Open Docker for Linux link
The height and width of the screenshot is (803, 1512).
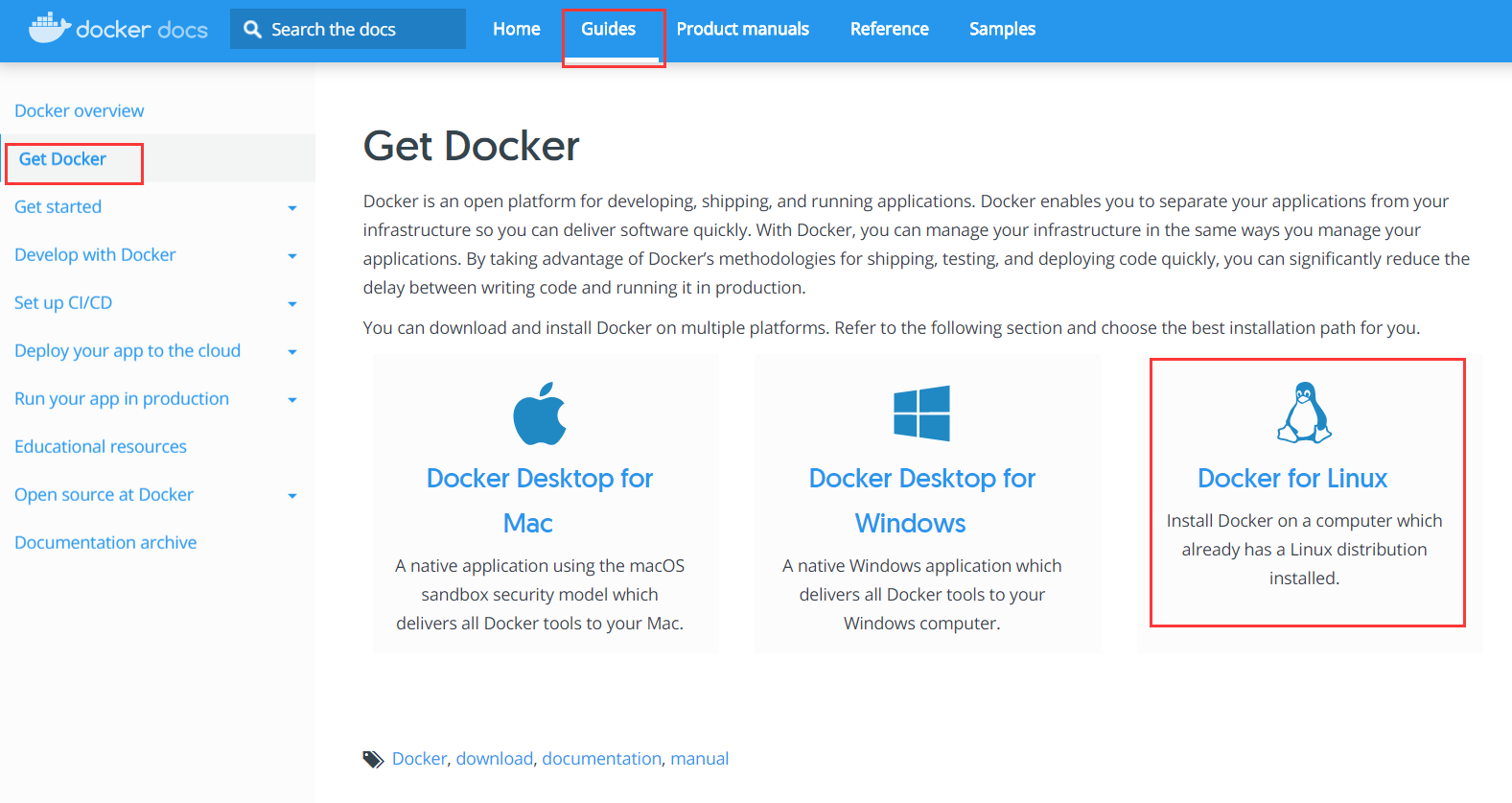pos(1292,478)
